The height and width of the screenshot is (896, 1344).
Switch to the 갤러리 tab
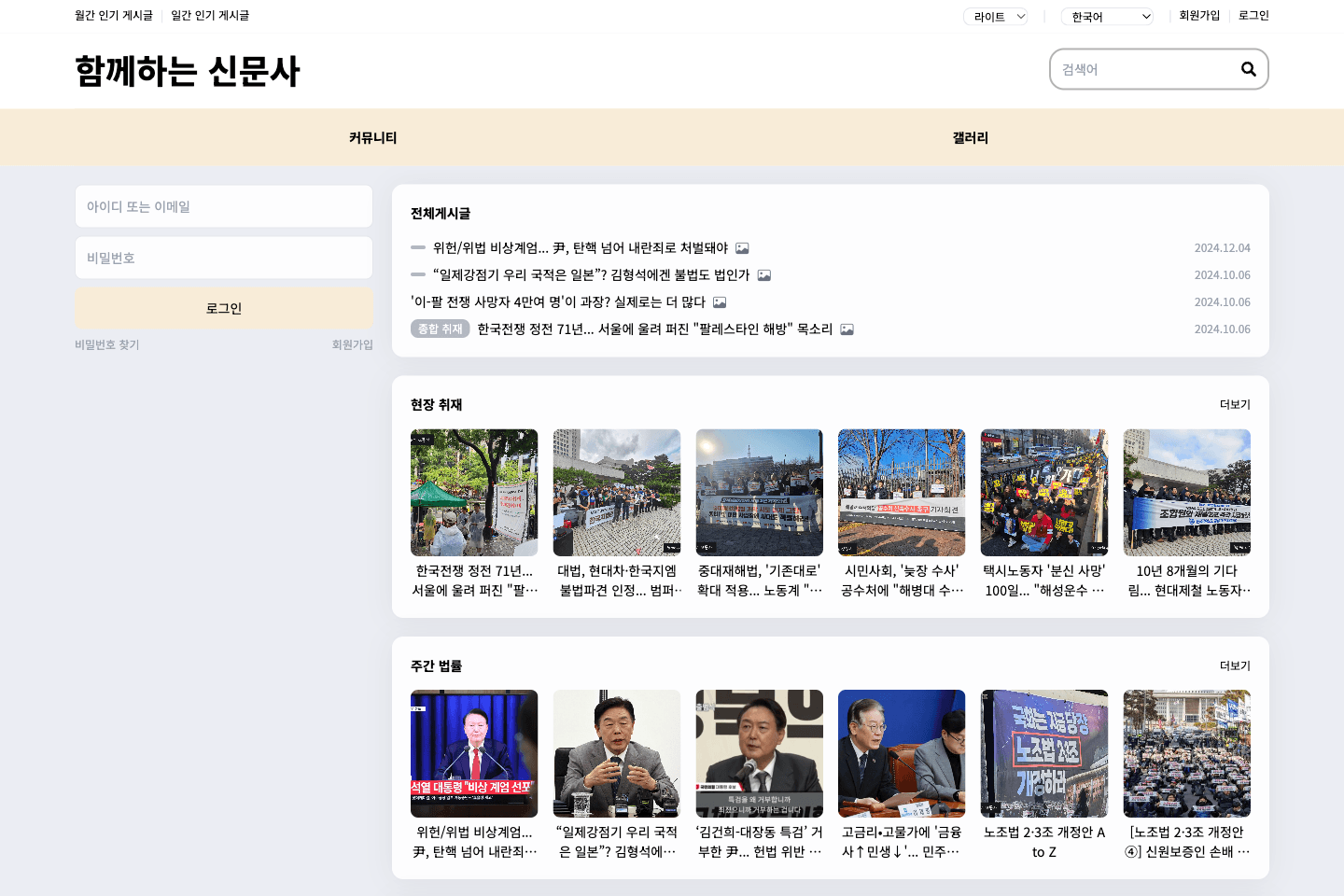coord(970,137)
